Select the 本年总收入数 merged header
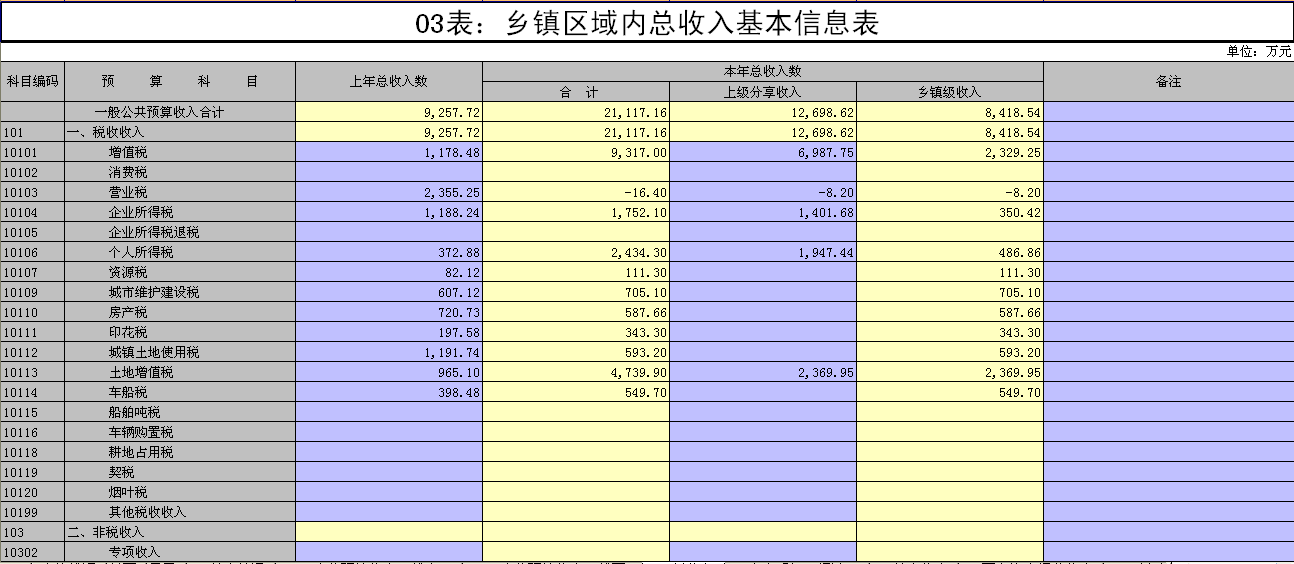Image resolution: width=1294 pixels, height=564 pixels. point(763,72)
